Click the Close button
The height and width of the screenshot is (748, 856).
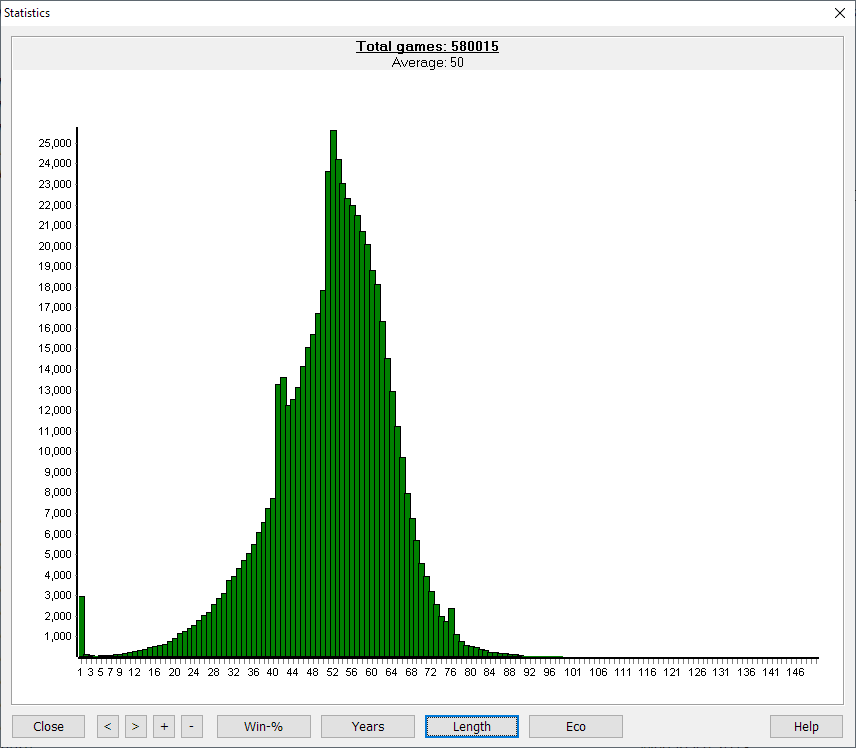48,726
